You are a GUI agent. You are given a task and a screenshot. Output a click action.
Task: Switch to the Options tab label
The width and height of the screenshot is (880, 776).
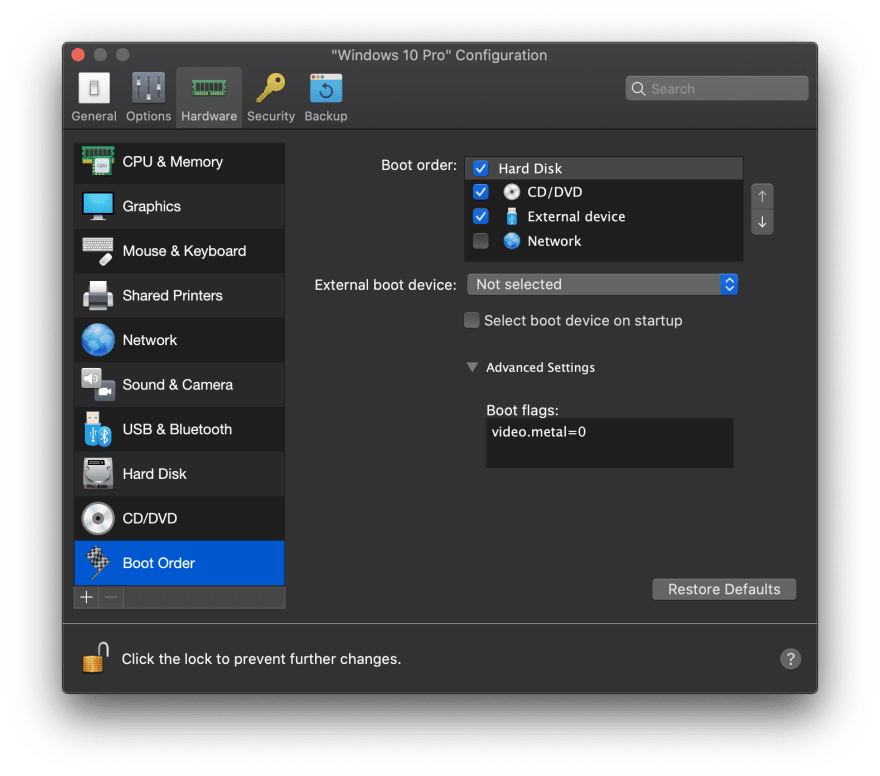click(x=148, y=116)
